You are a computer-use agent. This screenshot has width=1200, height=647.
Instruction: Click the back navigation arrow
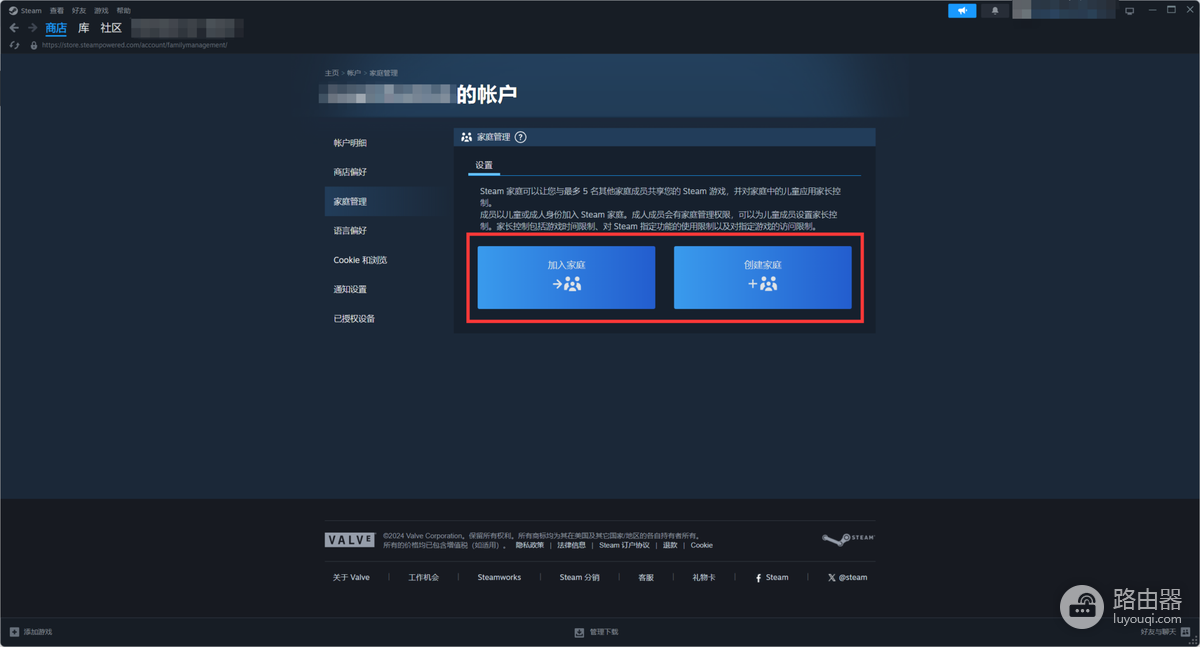click(14, 28)
